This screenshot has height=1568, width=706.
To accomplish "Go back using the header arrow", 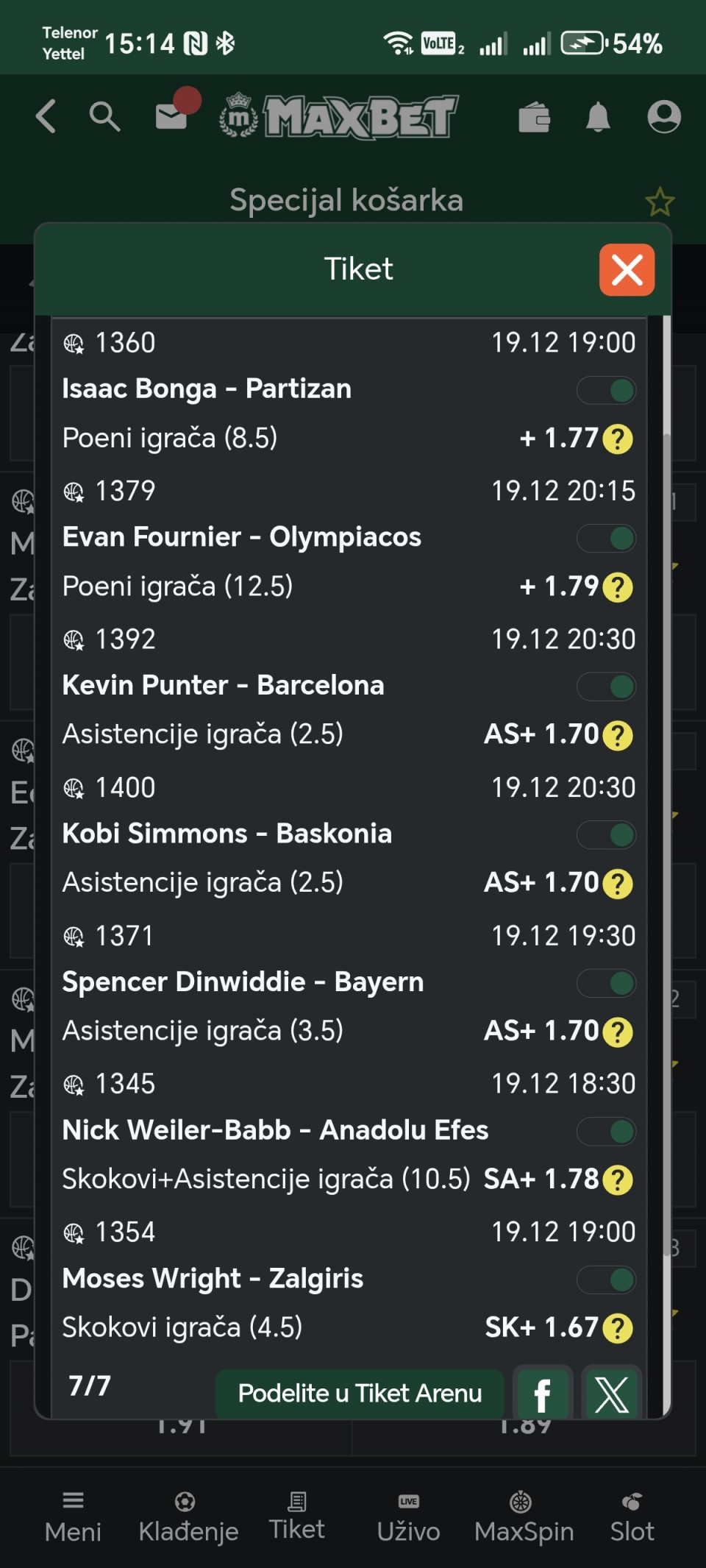I will (x=46, y=117).
